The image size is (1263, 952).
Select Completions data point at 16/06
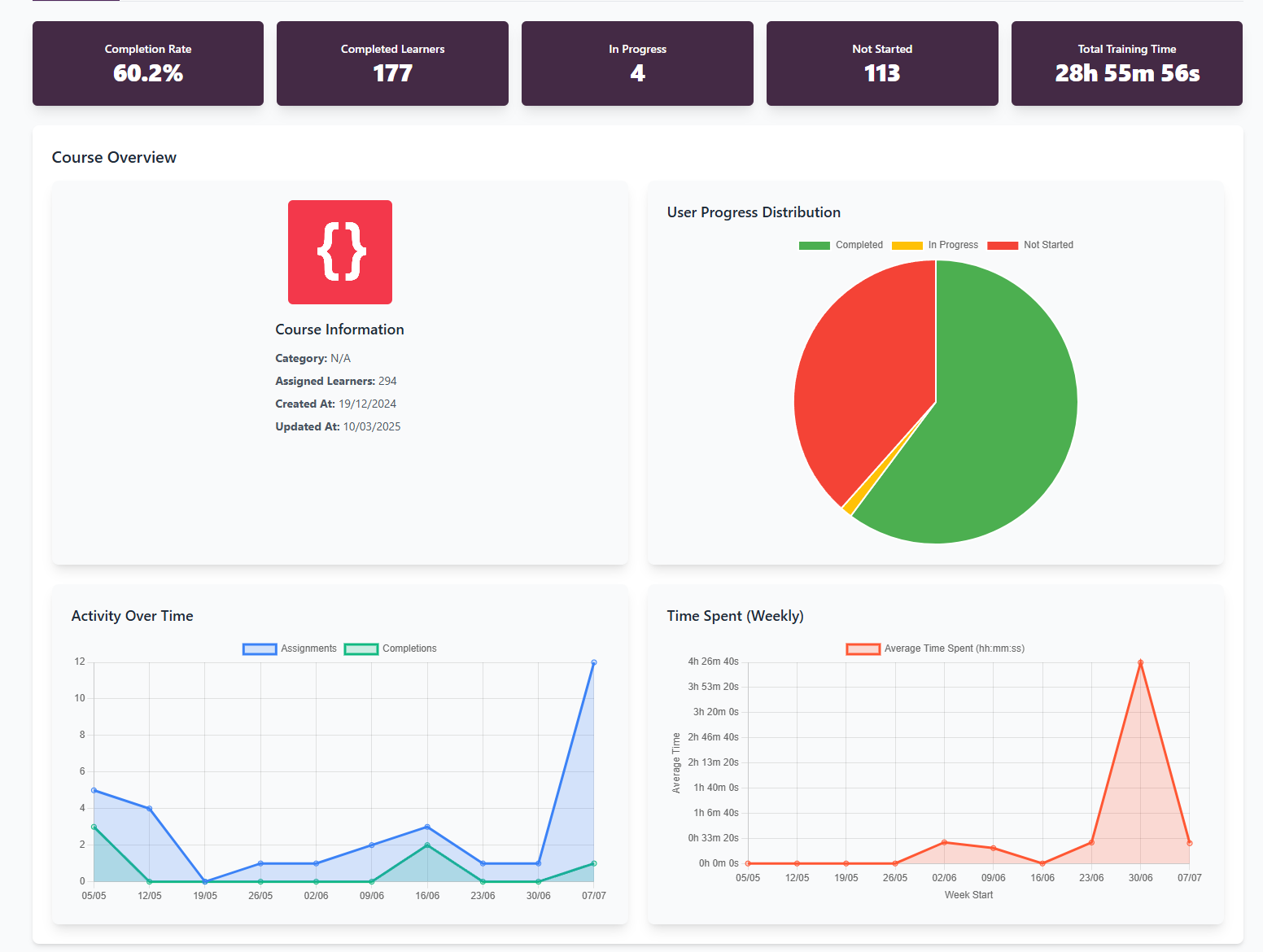(427, 845)
